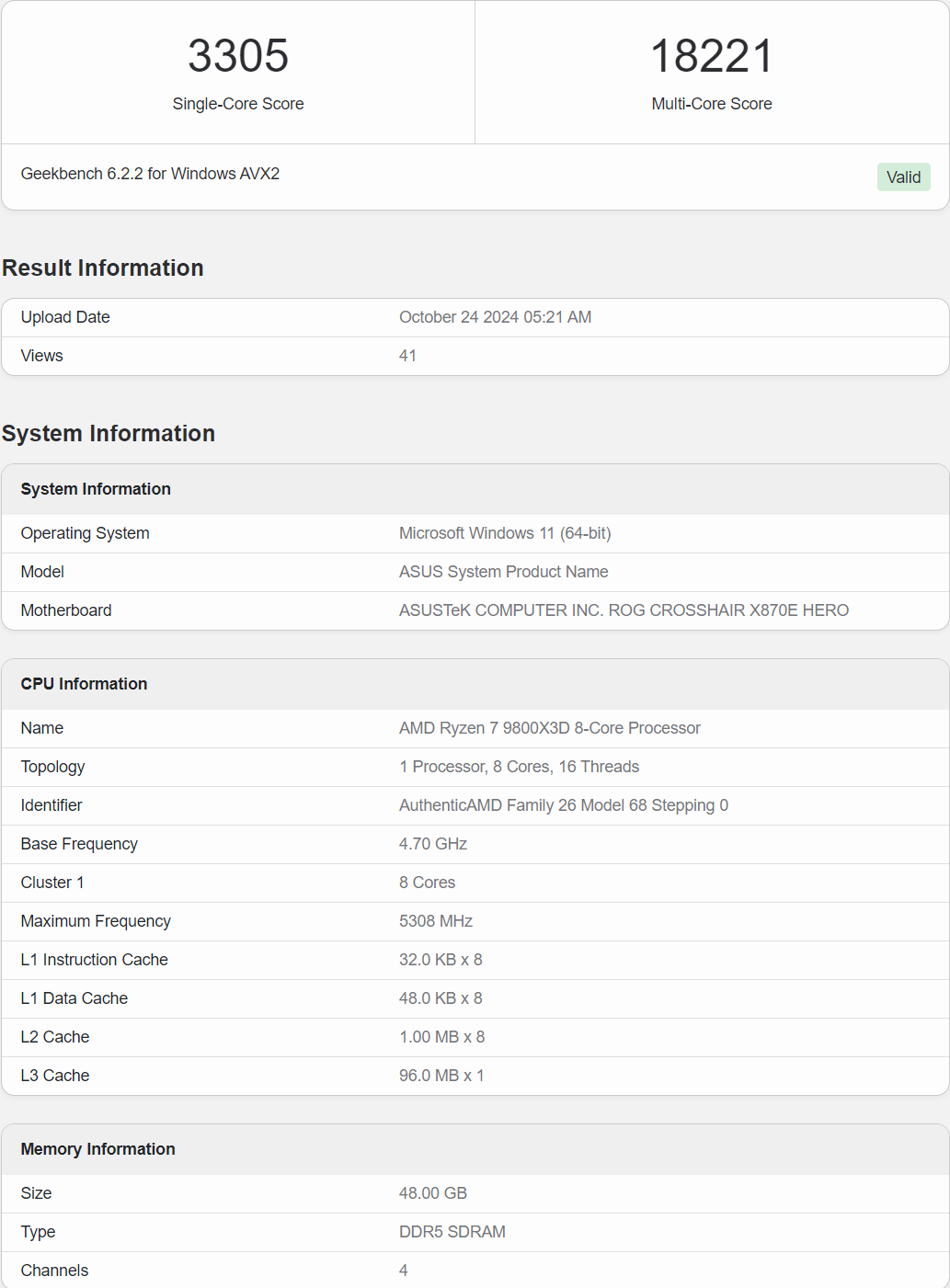The width and height of the screenshot is (950, 1288).
Task: Click the DDR5 SDRAM memory type value
Action: click(x=452, y=1232)
